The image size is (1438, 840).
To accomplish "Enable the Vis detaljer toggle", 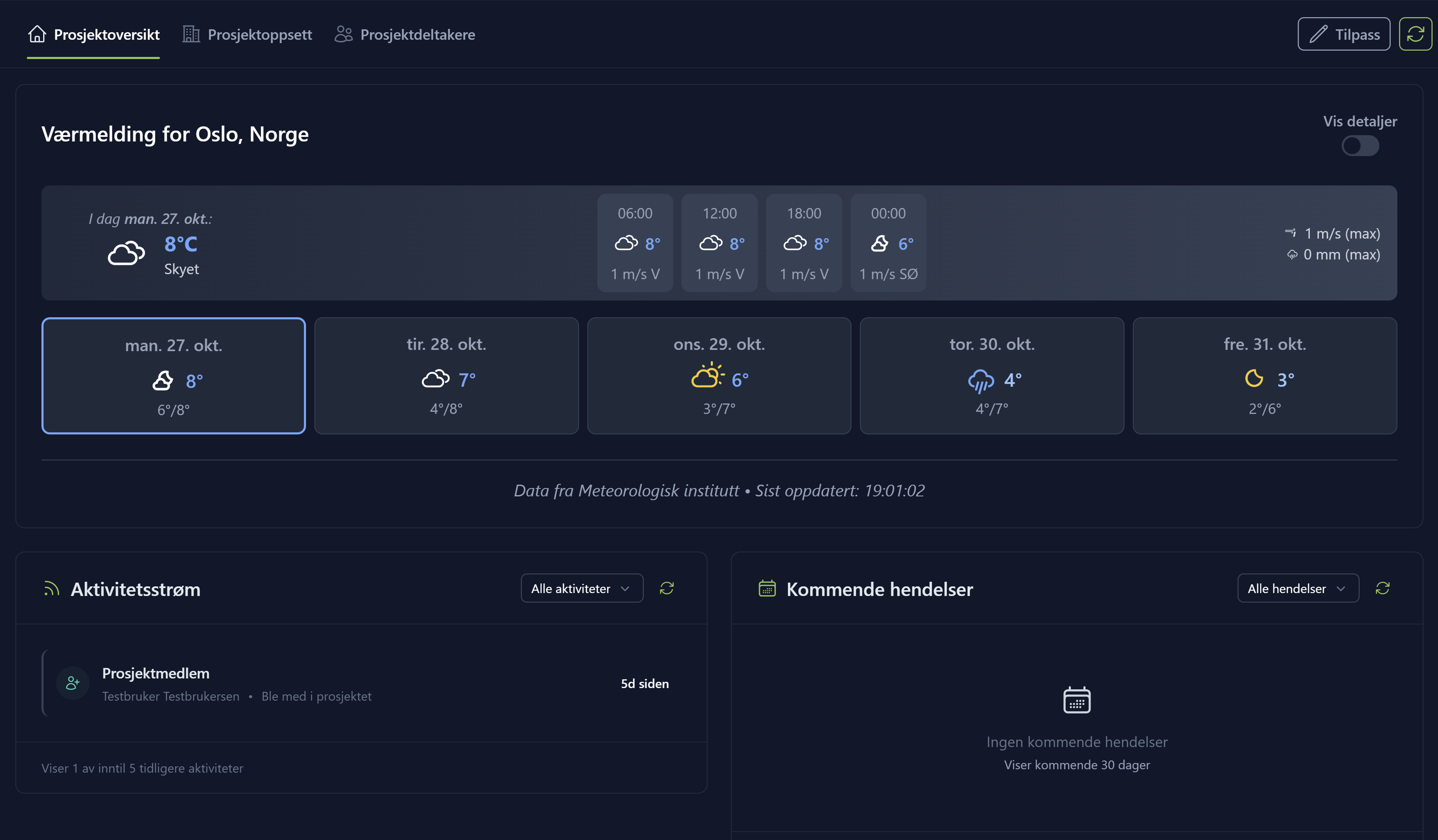I will [1361, 146].
